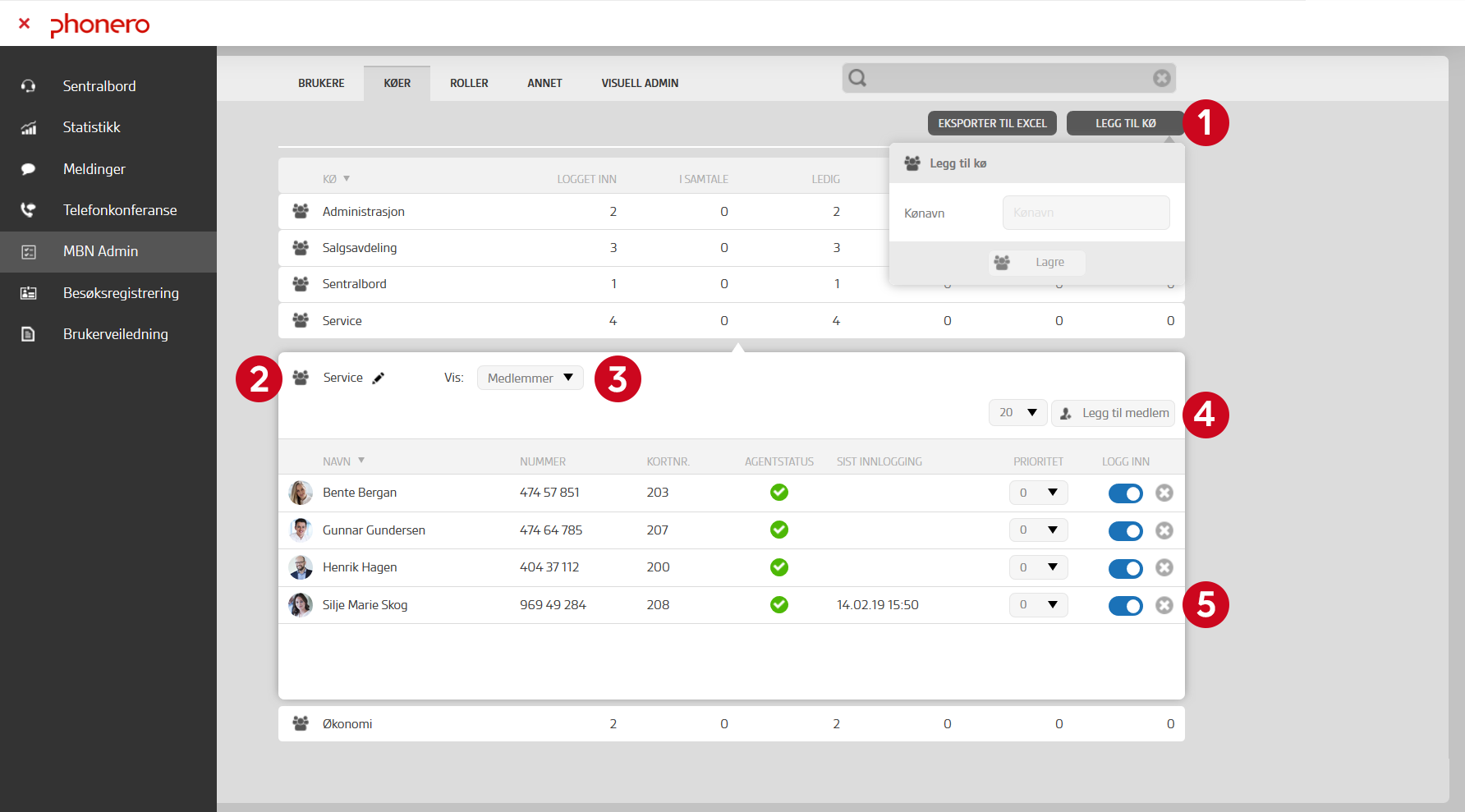Image resolution: width=1465 pixels, height=812 pixels.
Task: Click the group icon in the Legg til kø popup header
Action: point(912,163)
